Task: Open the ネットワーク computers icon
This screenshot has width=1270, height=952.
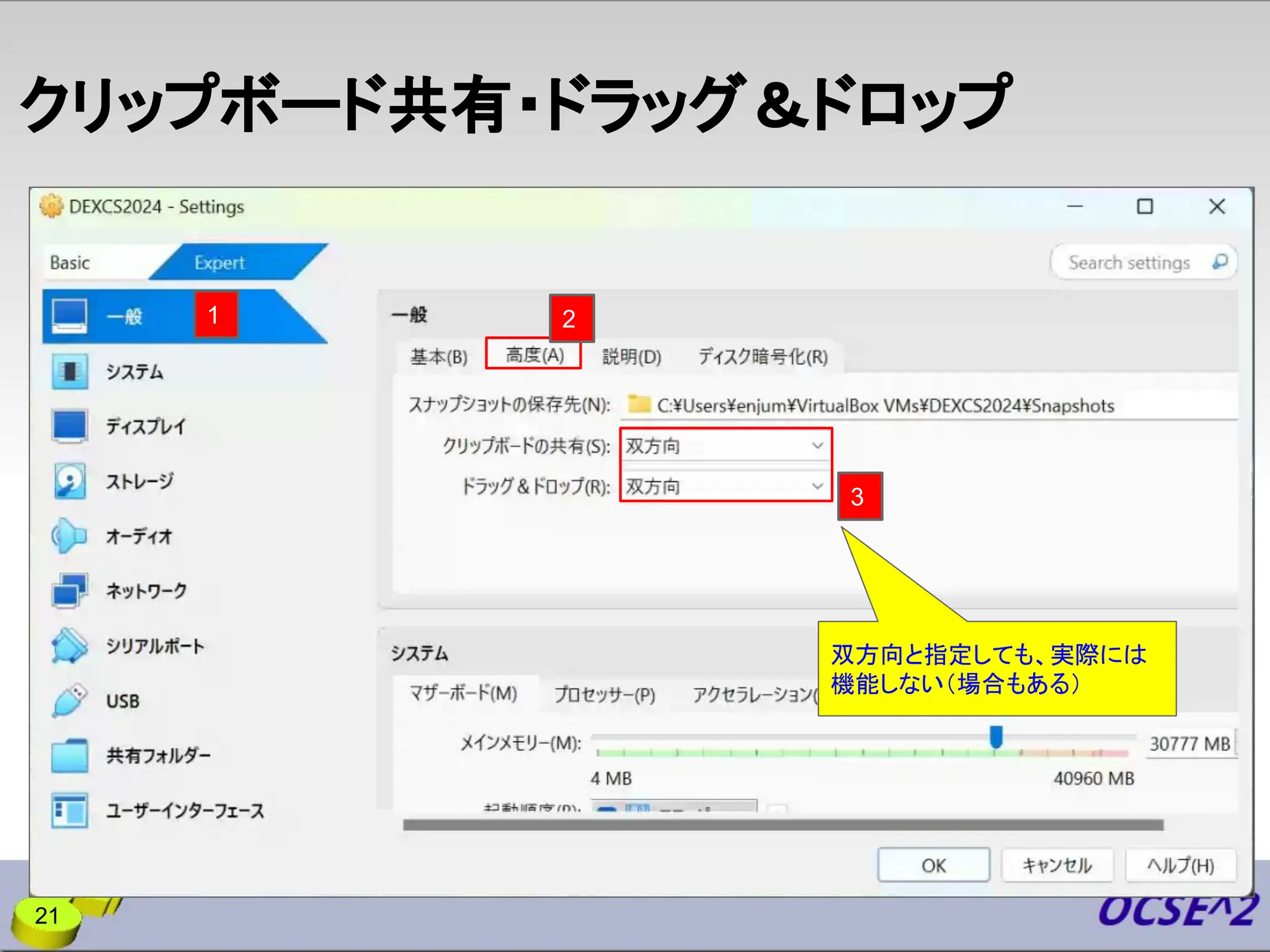Action: click(x=69, y=591)
